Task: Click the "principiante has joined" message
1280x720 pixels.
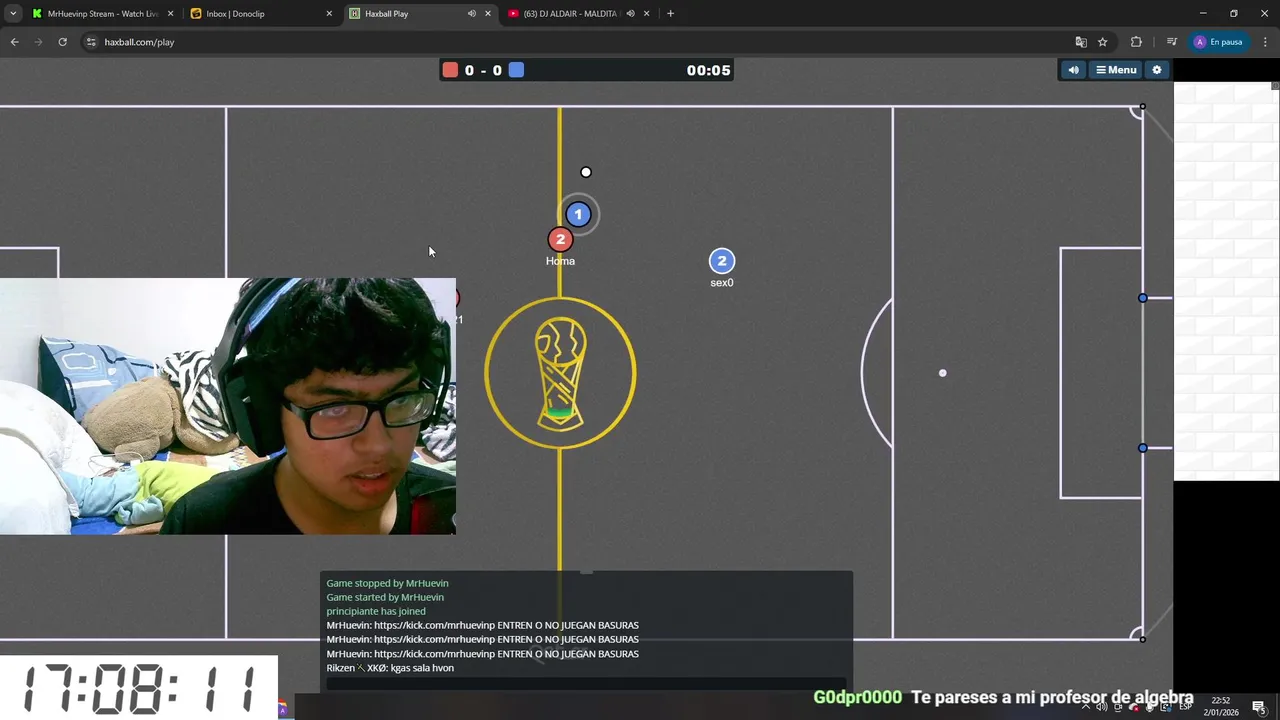Action: click(x=376, y=611)
